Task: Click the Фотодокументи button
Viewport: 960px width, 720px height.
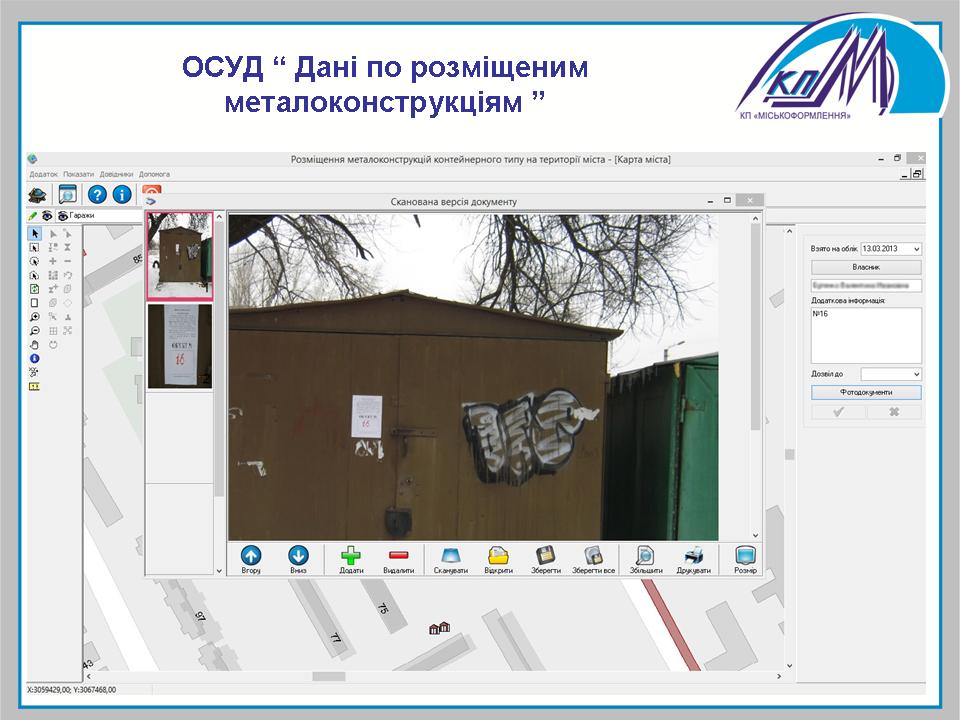Action: coord(866,393)
